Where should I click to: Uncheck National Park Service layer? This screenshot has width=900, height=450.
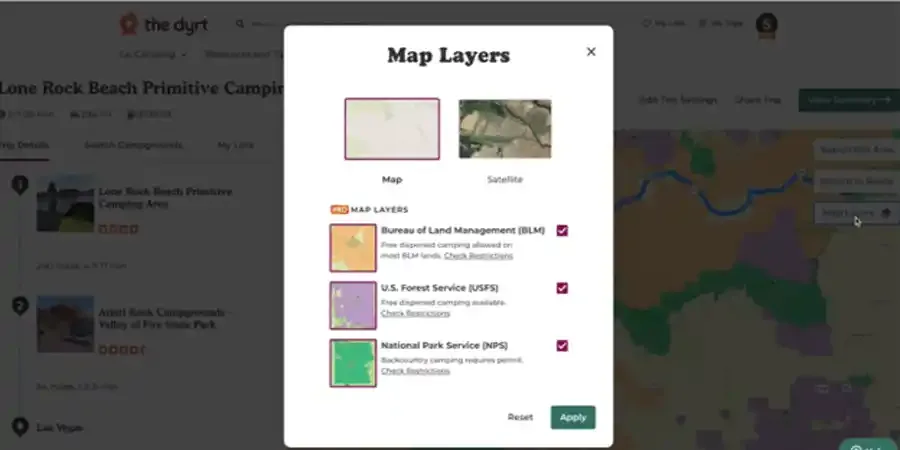(562, 346)
